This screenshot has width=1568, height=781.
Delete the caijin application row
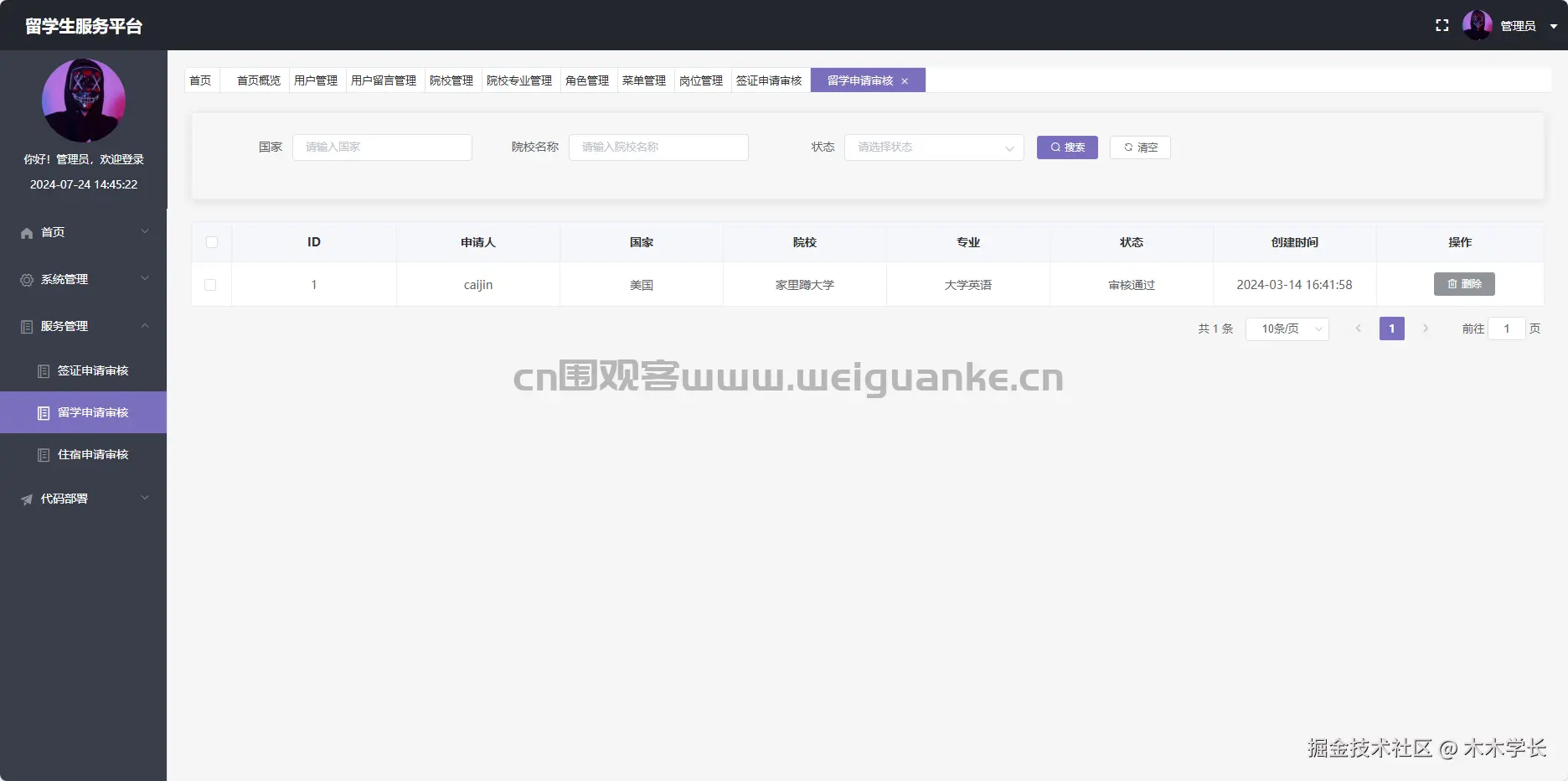point(1464,284)
